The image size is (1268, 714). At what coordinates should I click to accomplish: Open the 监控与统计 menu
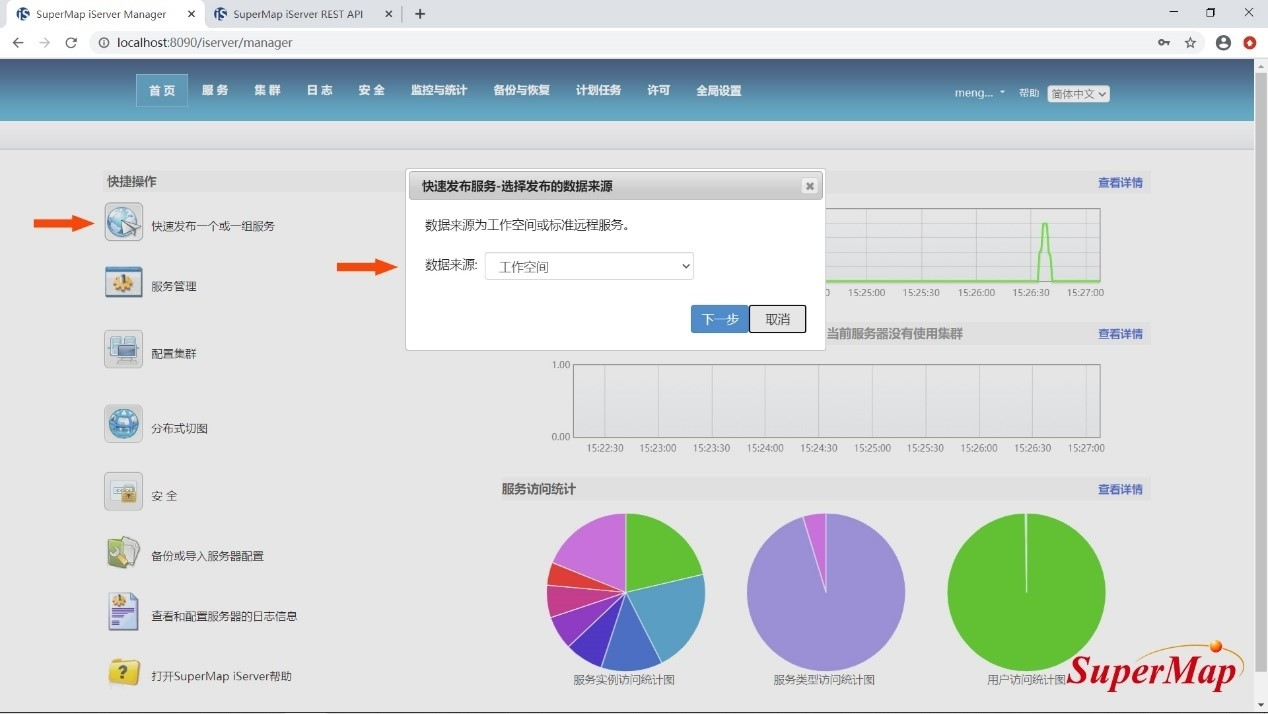439,90
